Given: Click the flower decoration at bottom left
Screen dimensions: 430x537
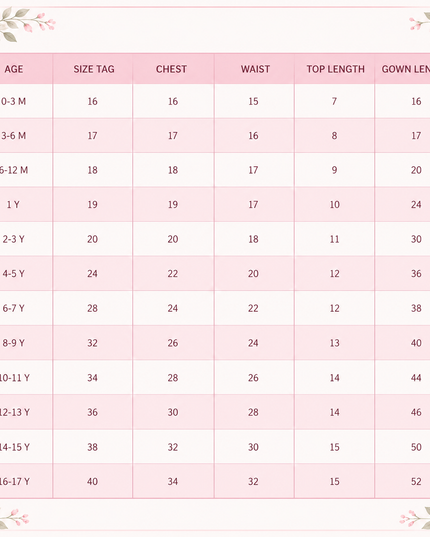Looking at the screenshot, I should pyautogui.click(x=14, y=519).
